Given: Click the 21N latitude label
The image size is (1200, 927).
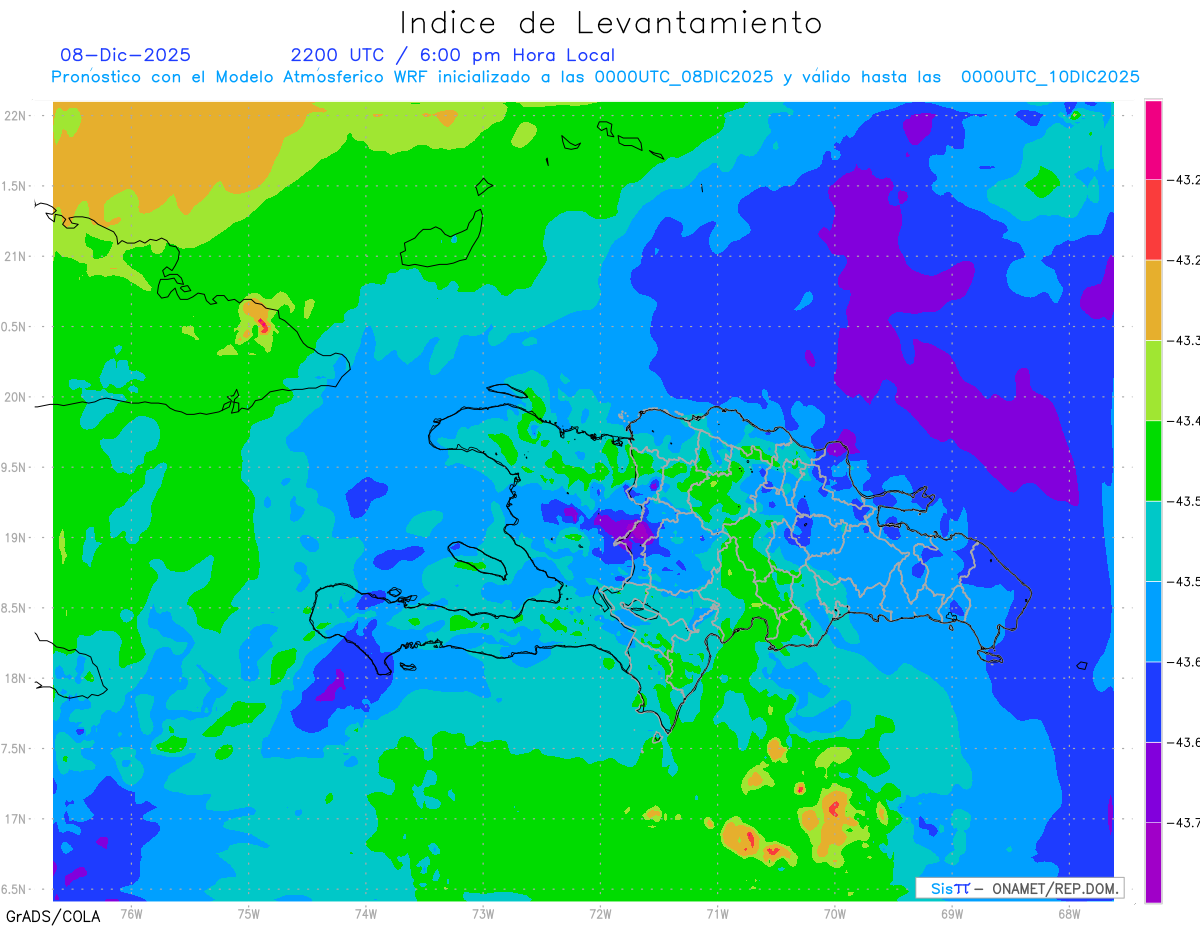Looking at the screenshot, I should [15, 256].
